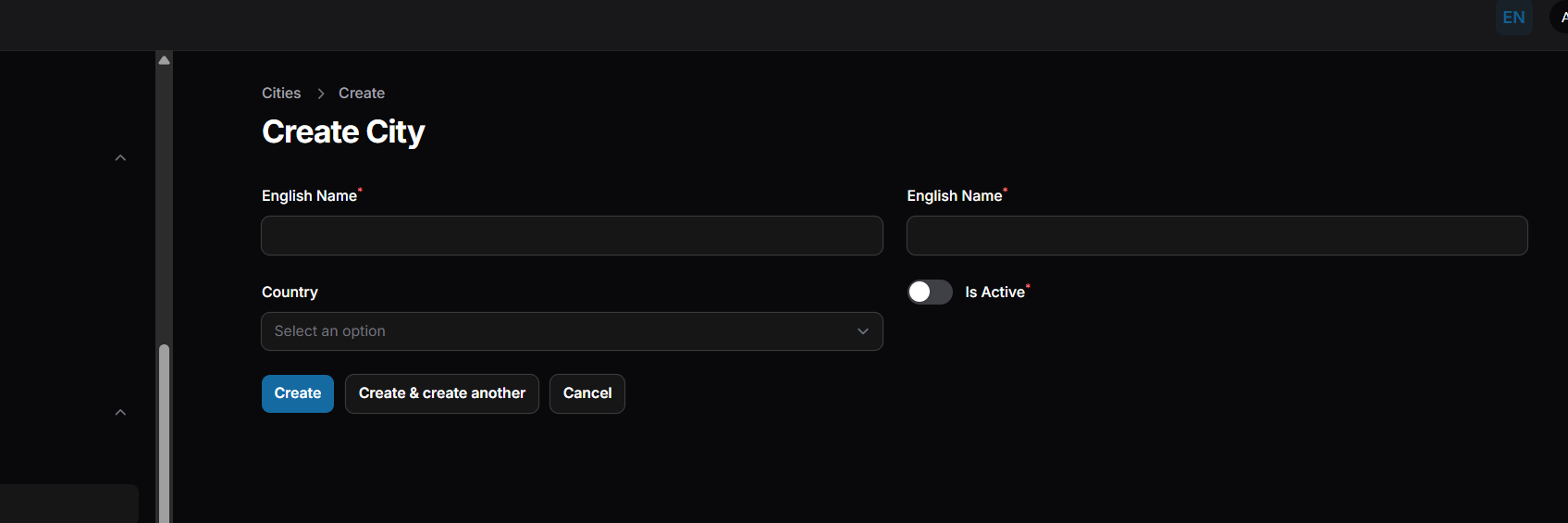Cancel the city creation form
Image resolution: width=1568 pixels, height=523 pixels.
click(x=586, y=393)
